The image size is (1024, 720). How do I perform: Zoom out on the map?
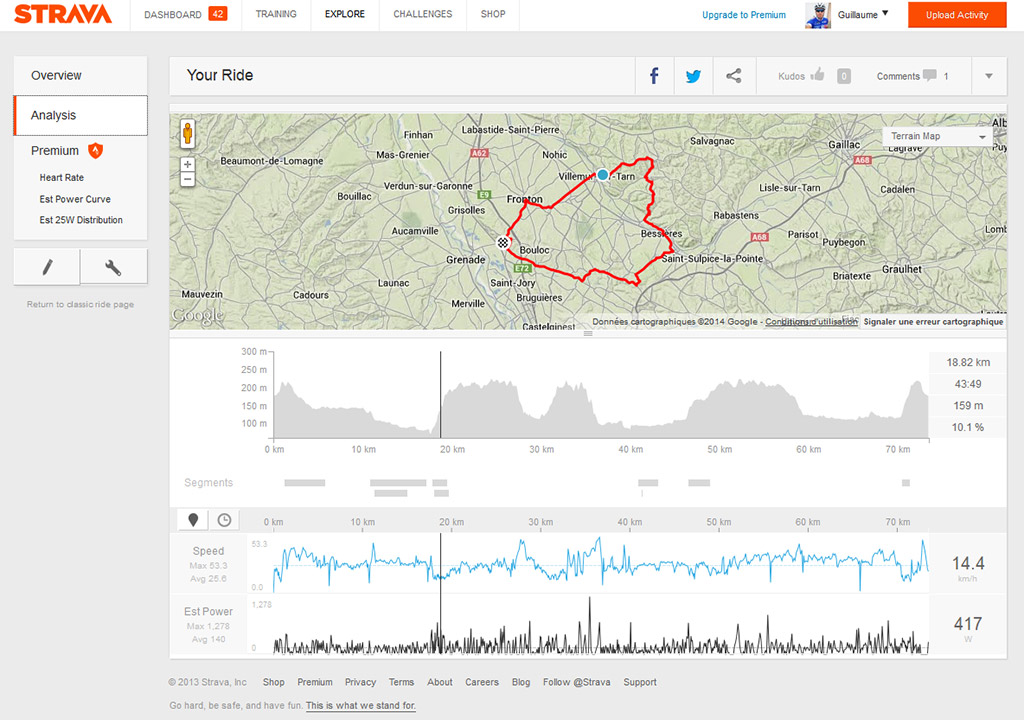pyautogui.click(x=187, y=180)
